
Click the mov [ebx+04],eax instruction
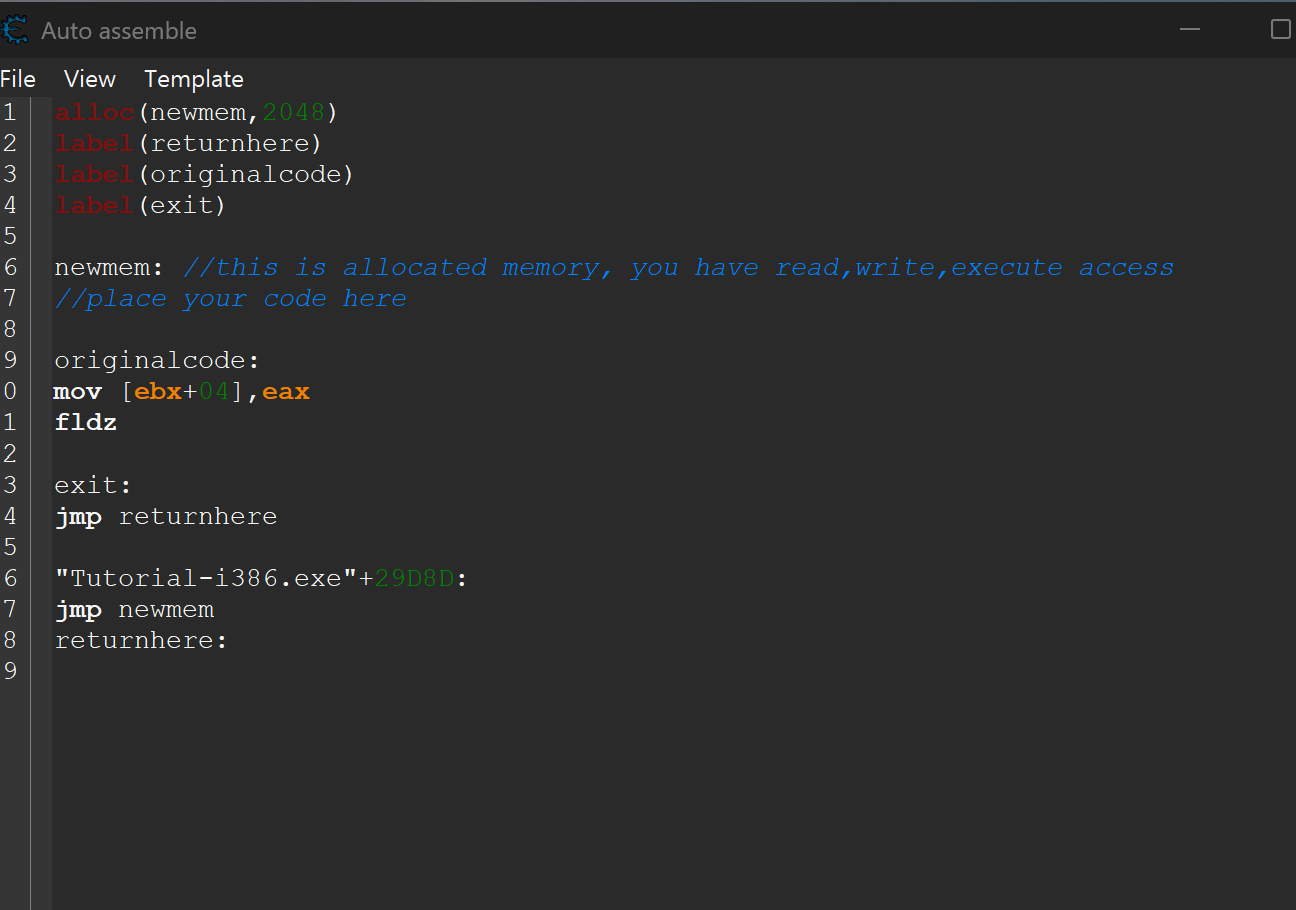point(182,392)
